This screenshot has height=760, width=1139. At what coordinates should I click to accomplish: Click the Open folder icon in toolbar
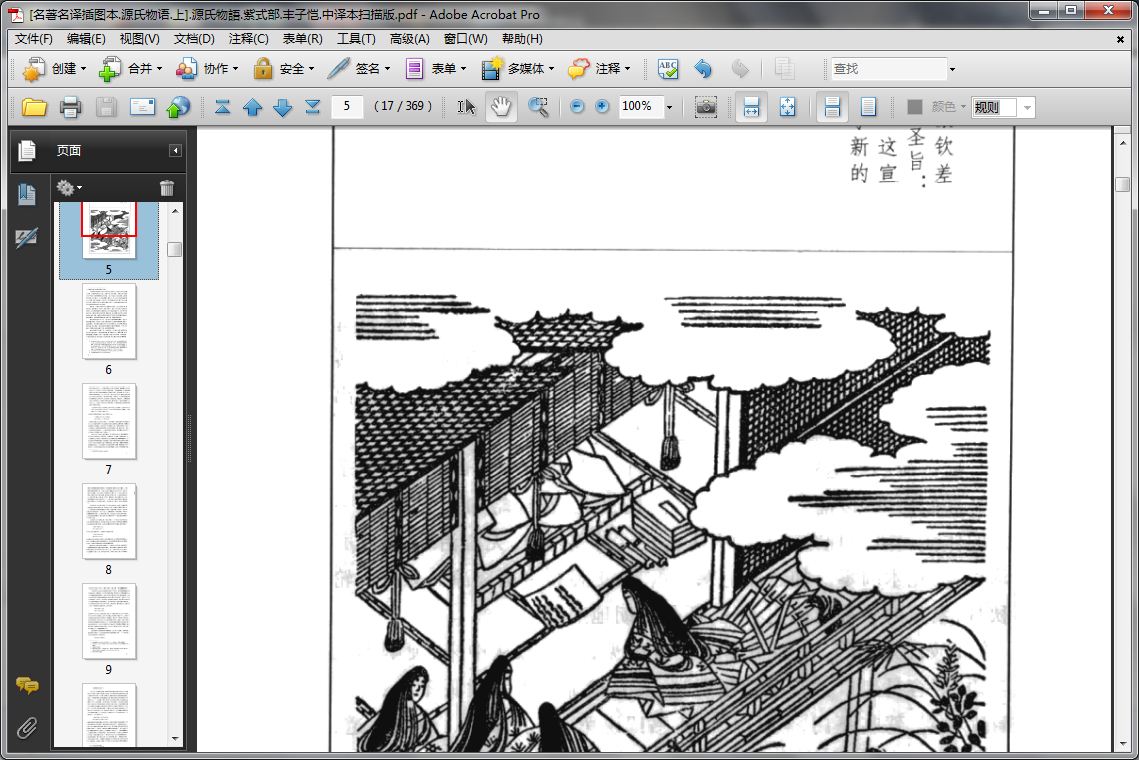[x=34, y=108]
